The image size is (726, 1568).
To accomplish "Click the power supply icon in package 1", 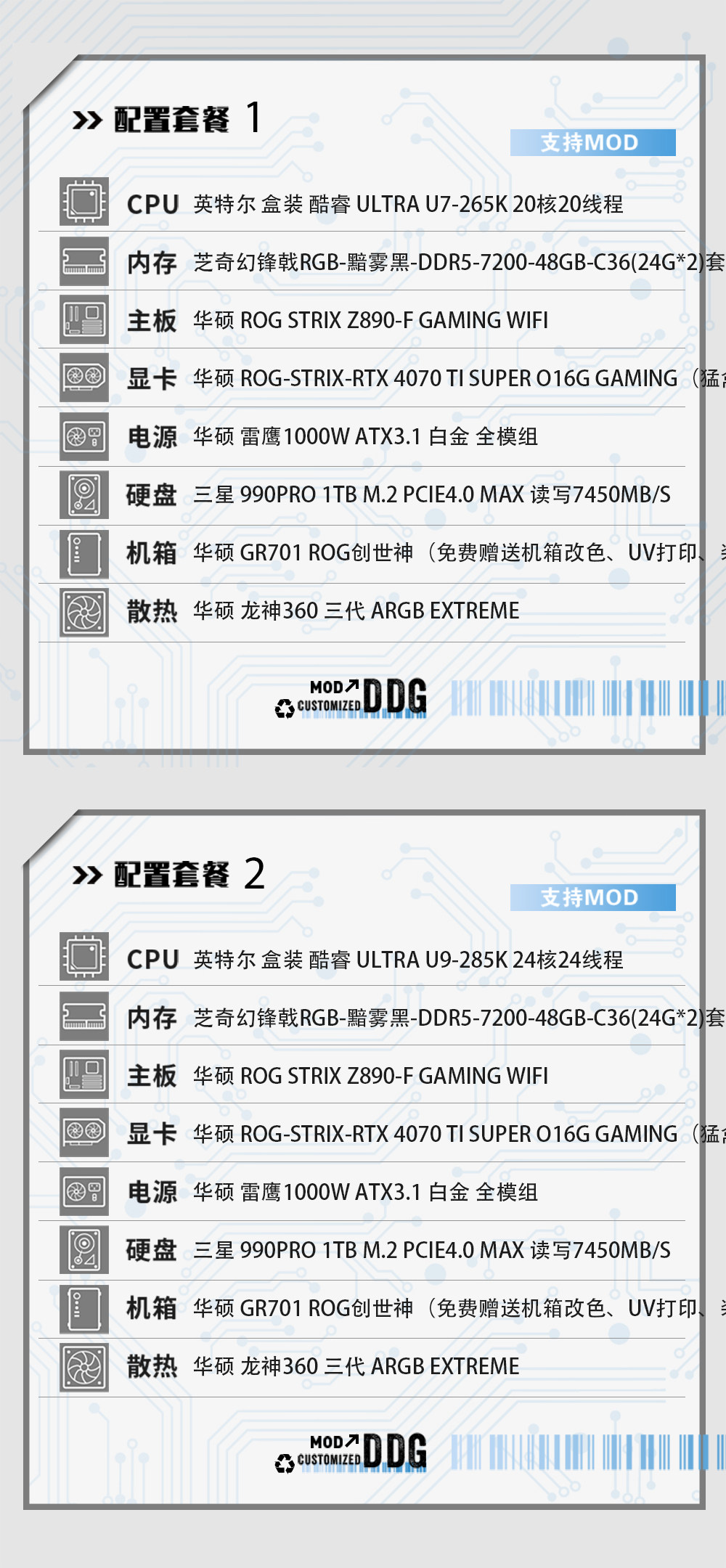I will click(84, 436).
